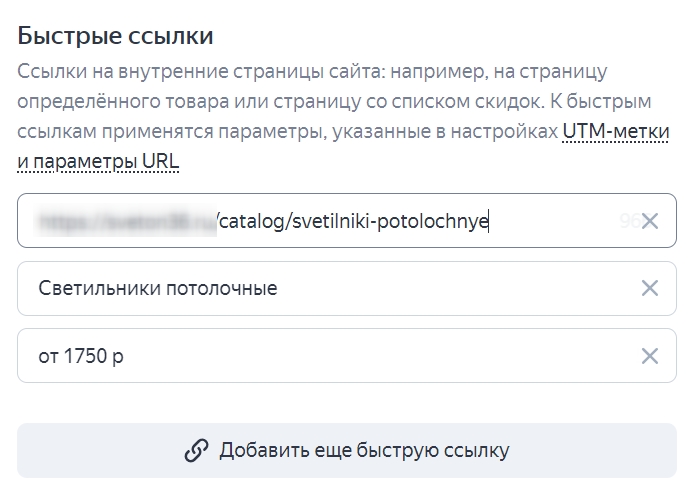Clear the "от 1750 р" description field
The image size is (700, 494).
click(649, 356)
